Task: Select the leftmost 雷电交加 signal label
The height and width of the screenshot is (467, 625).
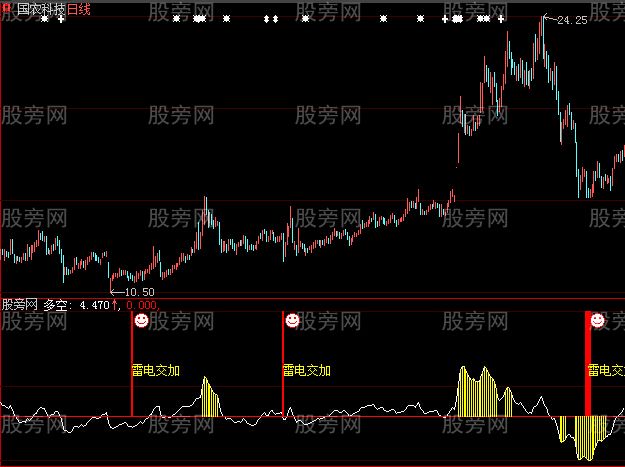Action: (156, 369)
